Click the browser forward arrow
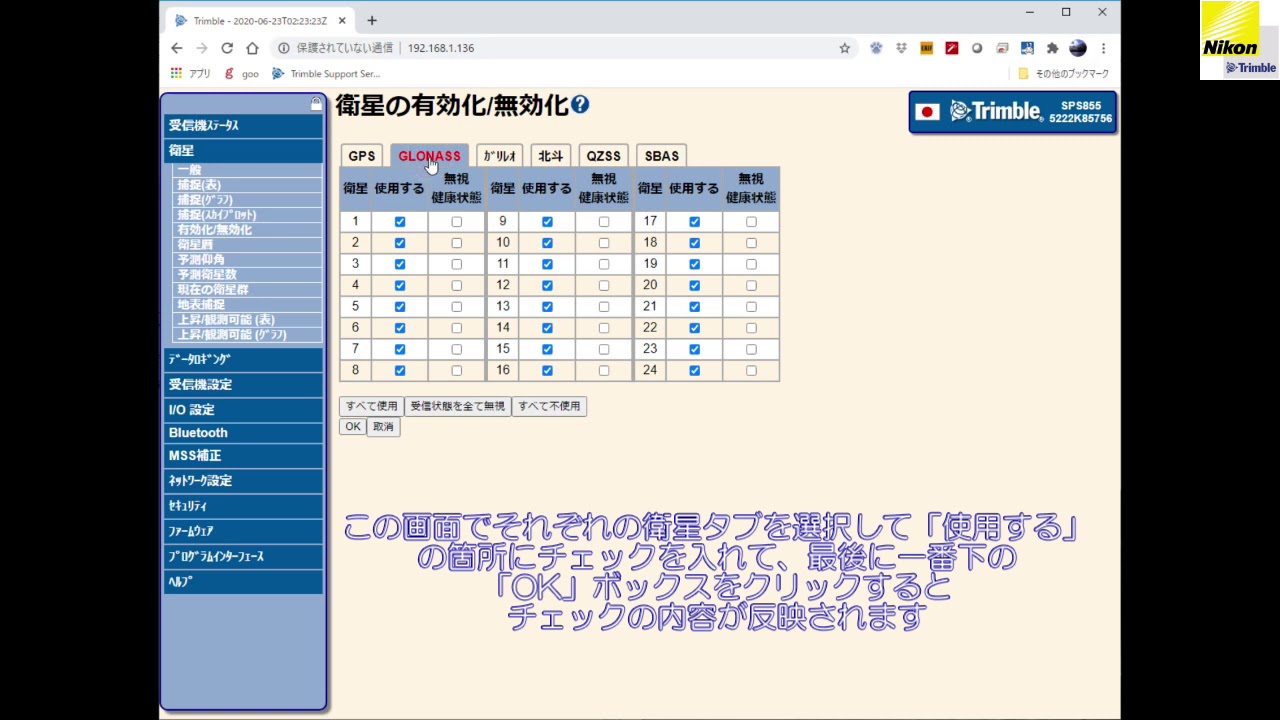1280x720 pixels. coord(202,48)
